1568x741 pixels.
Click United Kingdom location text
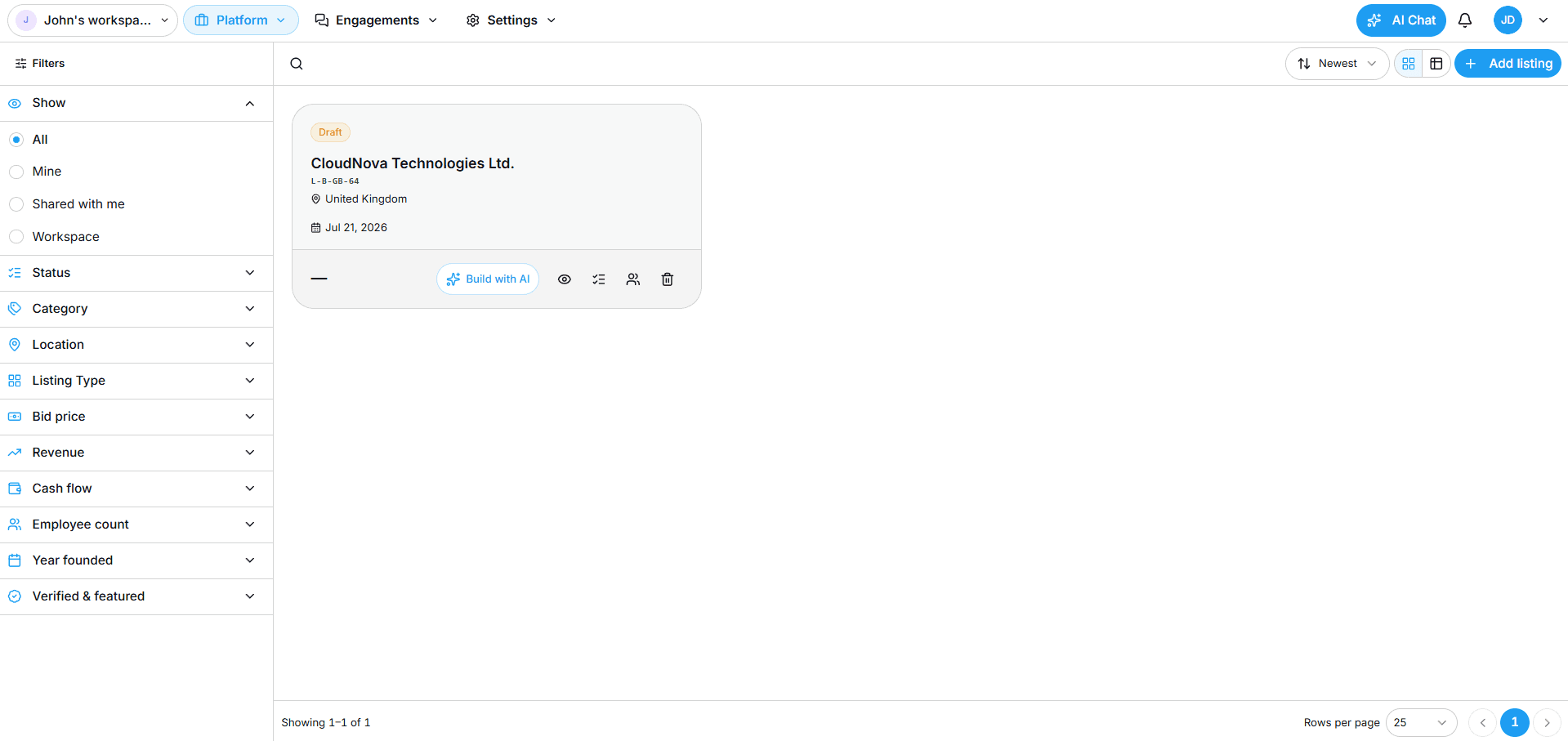coord(366,199)
